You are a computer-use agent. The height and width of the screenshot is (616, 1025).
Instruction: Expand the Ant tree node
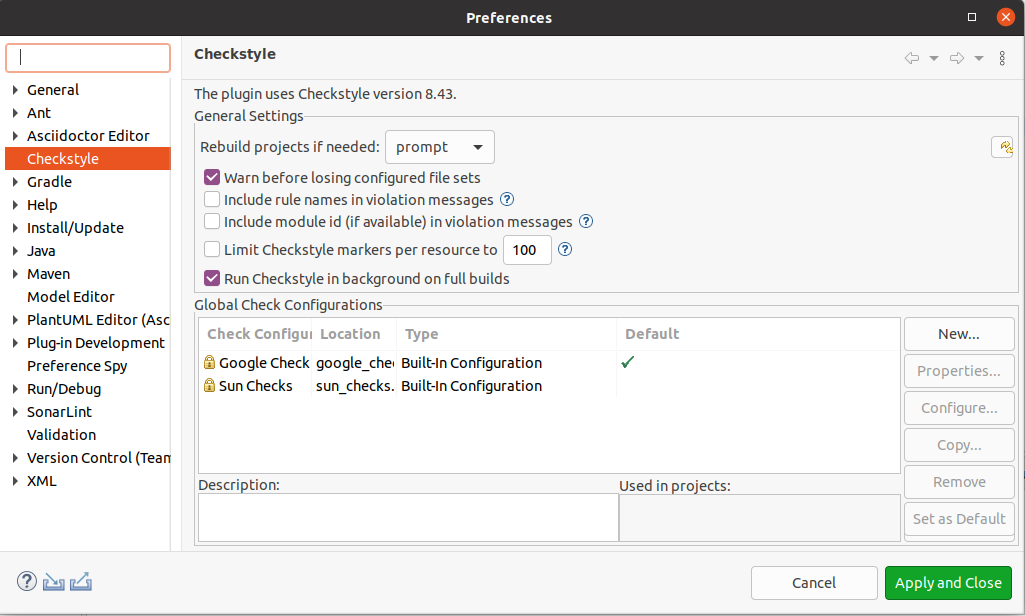click(x=15, y=113)
